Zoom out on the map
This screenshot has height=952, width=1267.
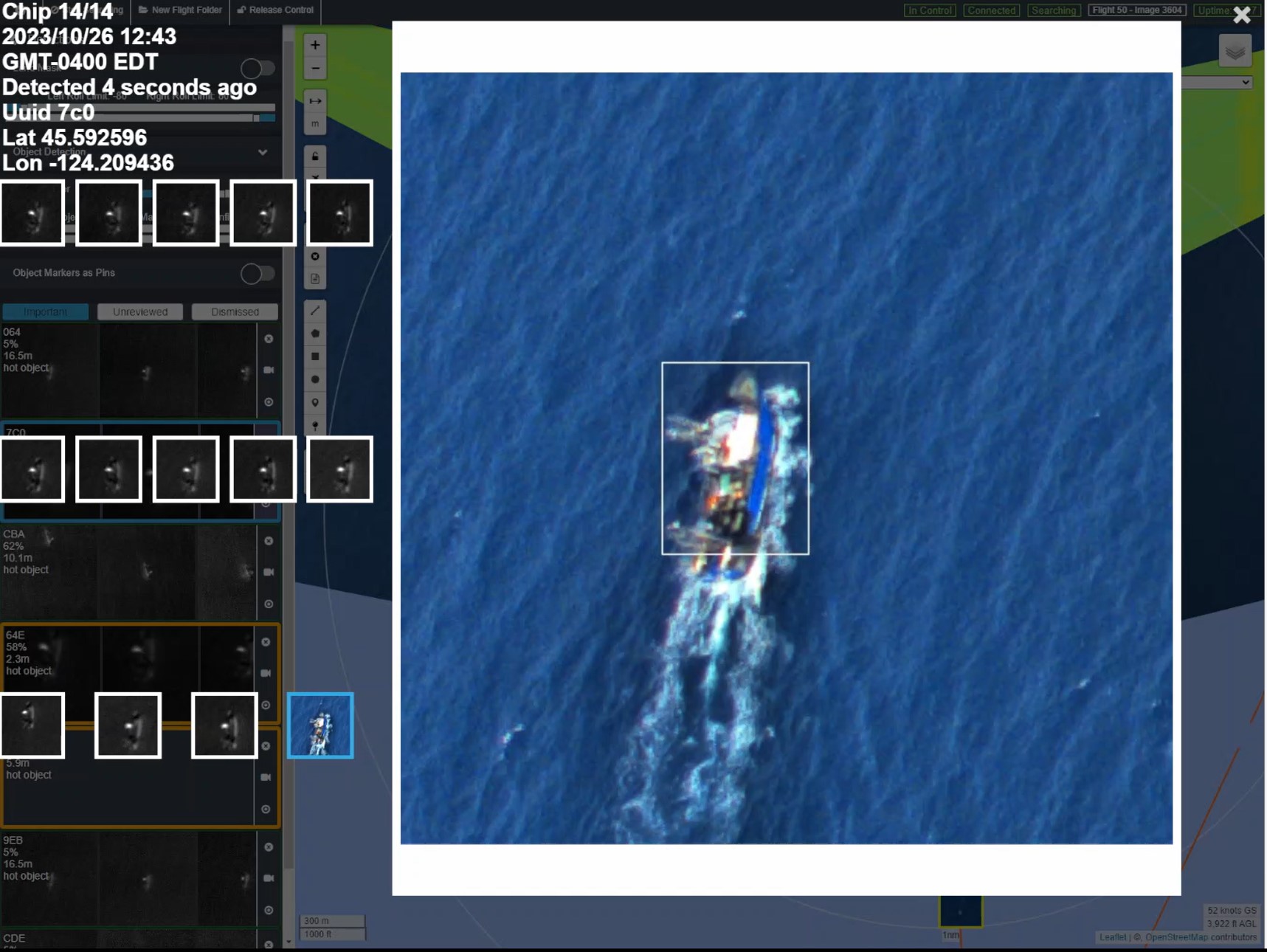coord(315,69)
